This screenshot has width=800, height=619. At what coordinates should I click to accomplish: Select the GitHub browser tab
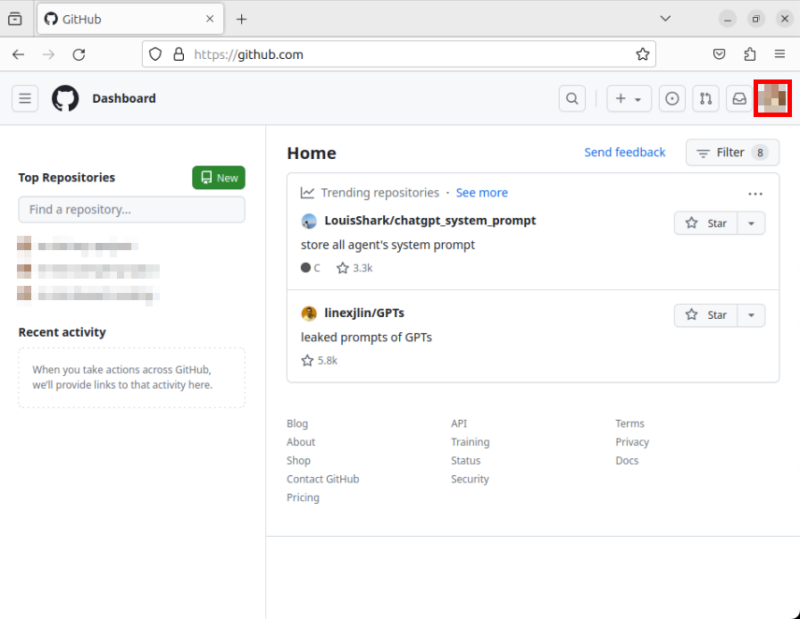pyautogui.click(x=120, y=18)
